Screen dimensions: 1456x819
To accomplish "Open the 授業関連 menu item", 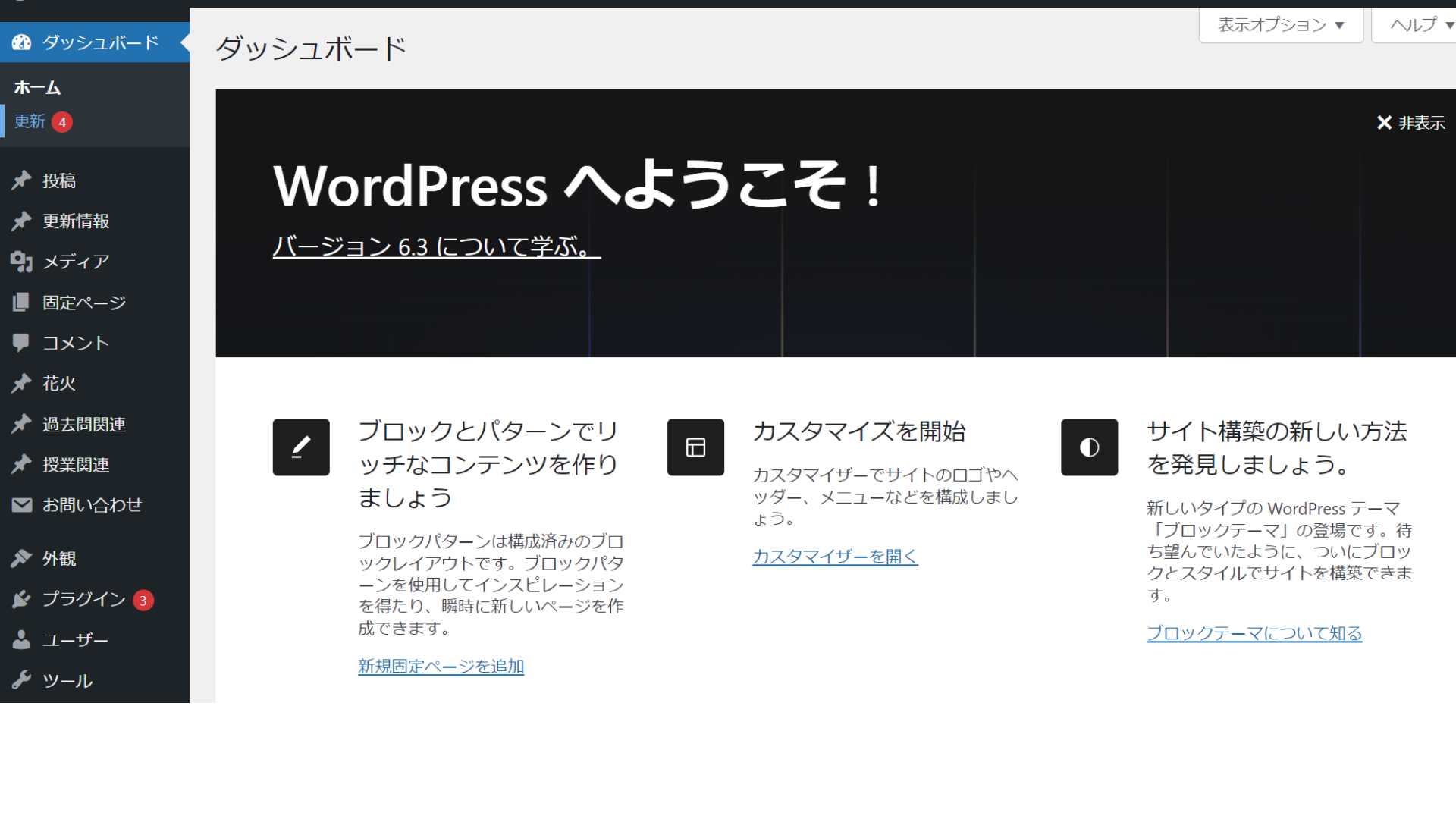I will tap(95, 464).
